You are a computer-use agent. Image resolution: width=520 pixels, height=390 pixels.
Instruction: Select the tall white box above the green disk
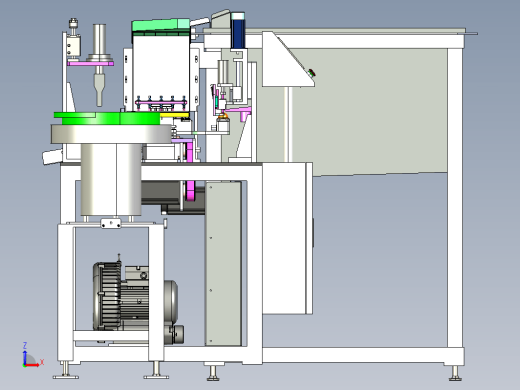click(x=161, y=72)
